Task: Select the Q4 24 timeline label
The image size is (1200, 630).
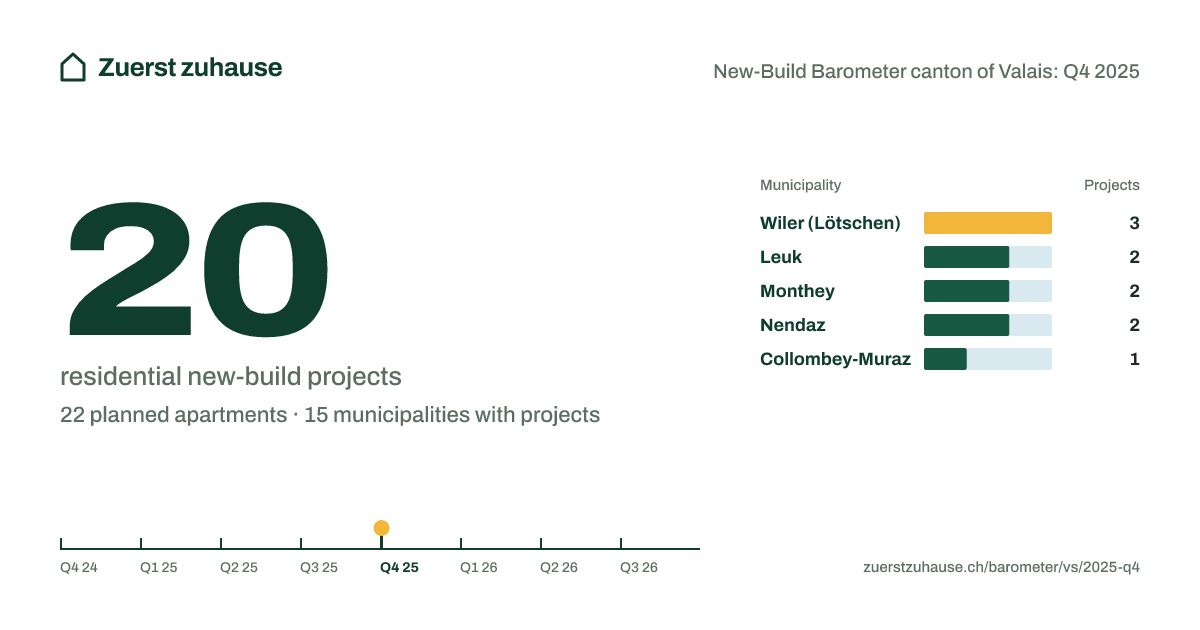Action: [79, 567]
